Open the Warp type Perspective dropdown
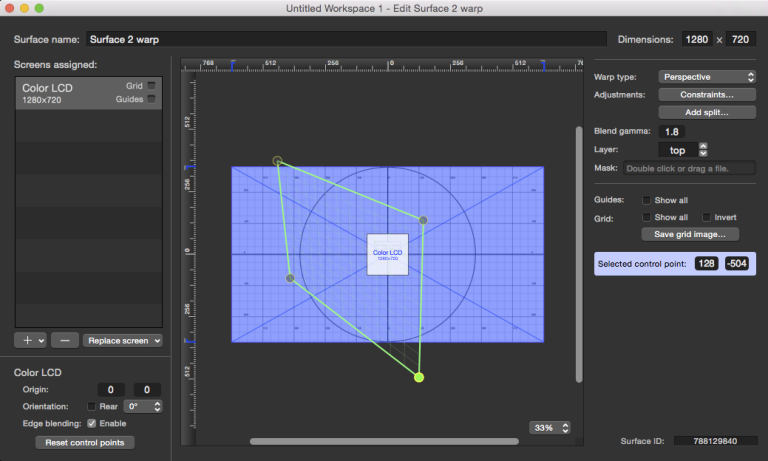The image size is (768, 461). coord(706,76)
